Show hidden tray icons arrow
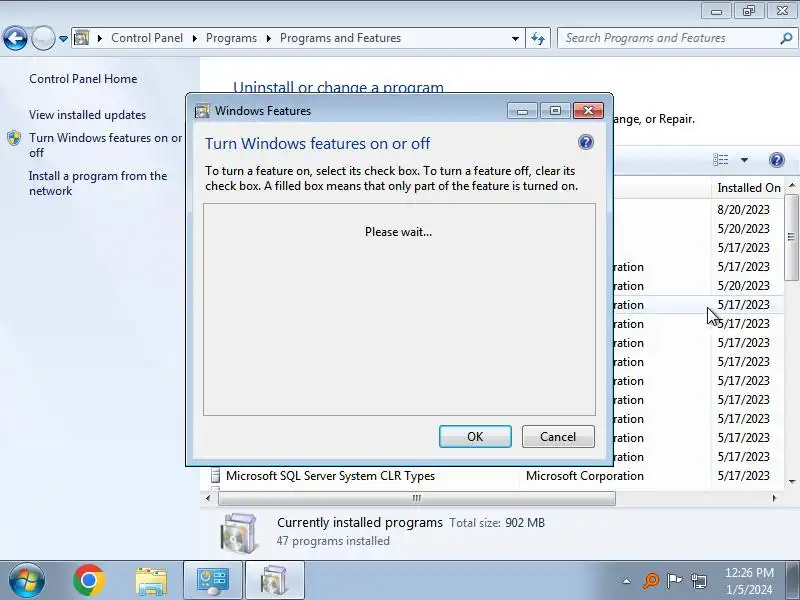 pos(626,581)
